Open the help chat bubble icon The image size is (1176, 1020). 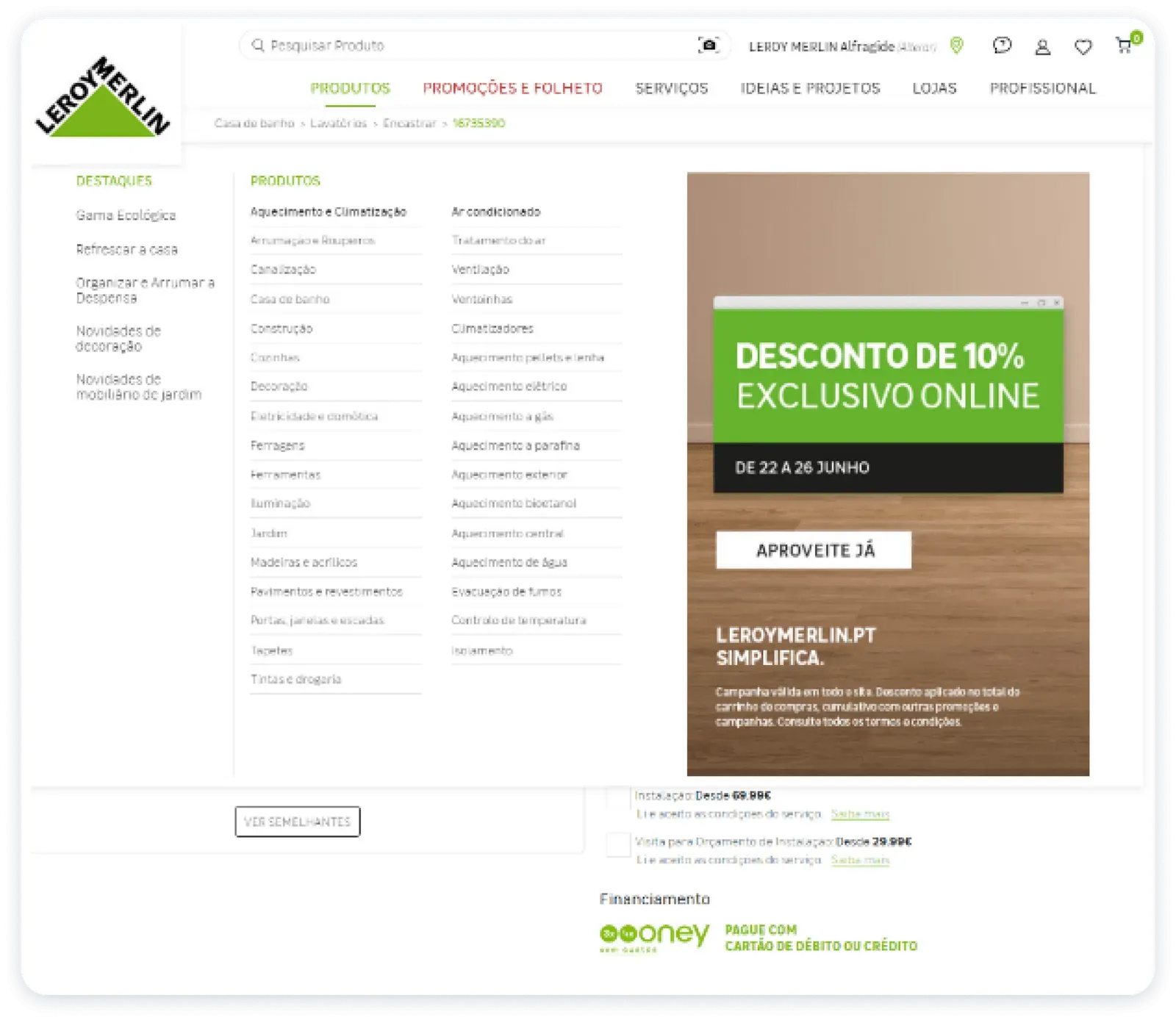(x=1002, y=46)
